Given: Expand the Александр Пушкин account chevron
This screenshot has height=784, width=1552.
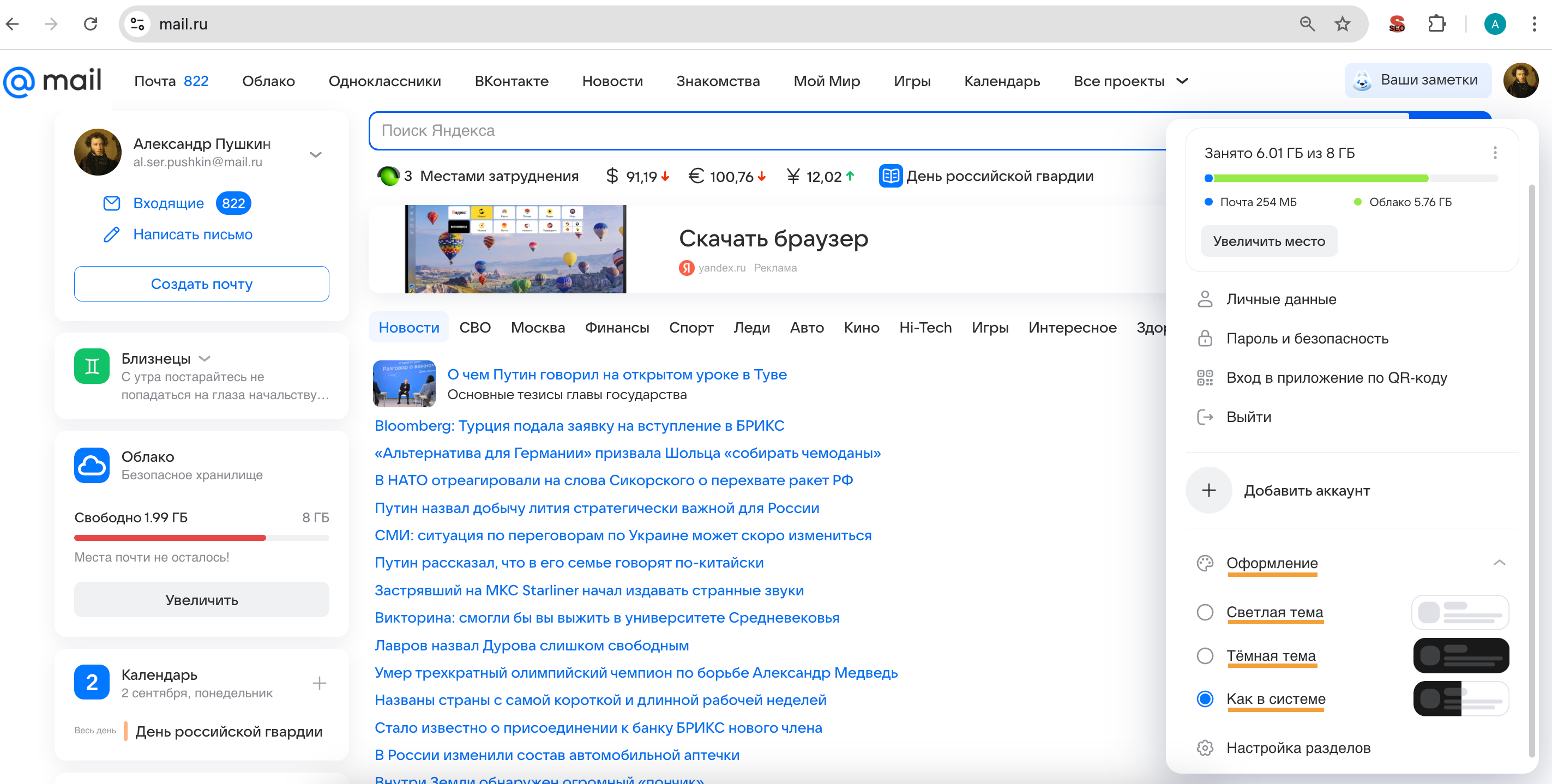Looking at the screenshot, I should coord(316,155).
